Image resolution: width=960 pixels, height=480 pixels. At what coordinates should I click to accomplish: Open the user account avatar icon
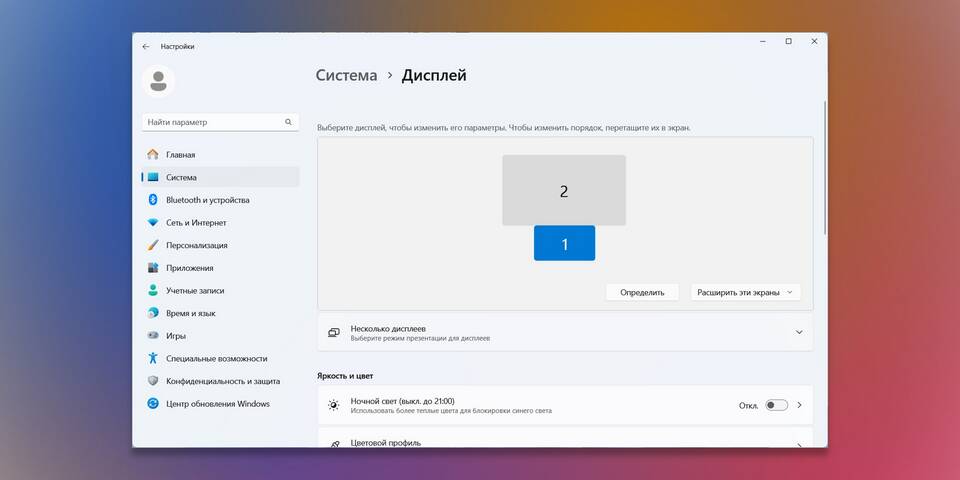159,81
